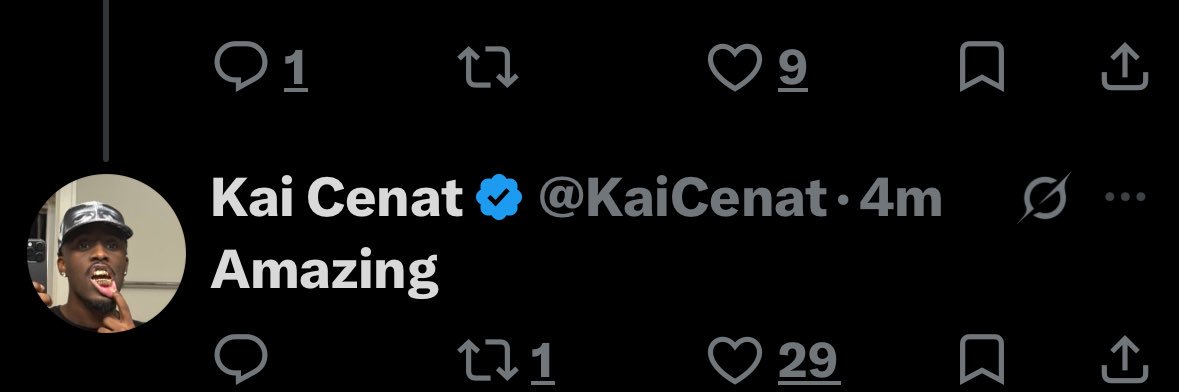View the 29 likes count on Kai's tweet
1179x392 pixels.
click(808, 362)
